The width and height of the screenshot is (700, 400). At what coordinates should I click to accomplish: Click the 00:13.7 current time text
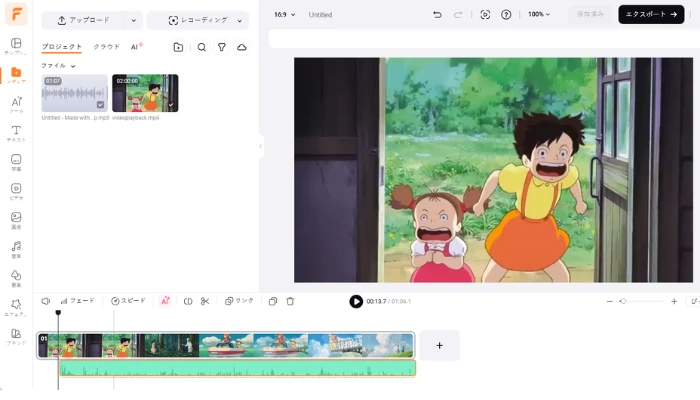[x=376, y=302]
